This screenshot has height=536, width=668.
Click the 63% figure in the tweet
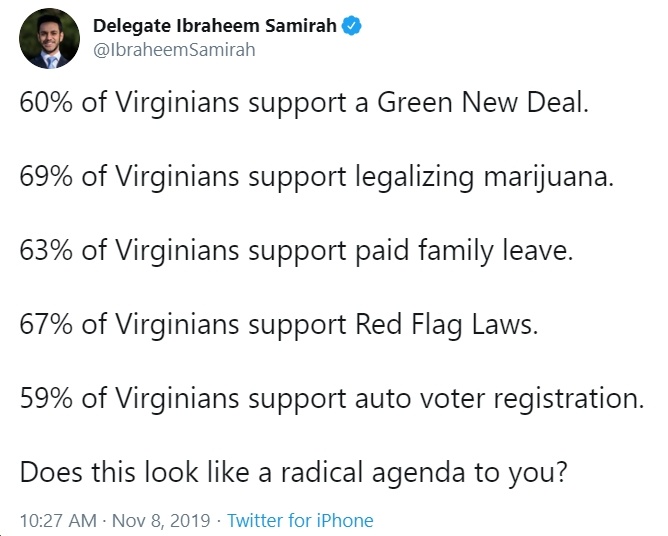tap(46, 251)
